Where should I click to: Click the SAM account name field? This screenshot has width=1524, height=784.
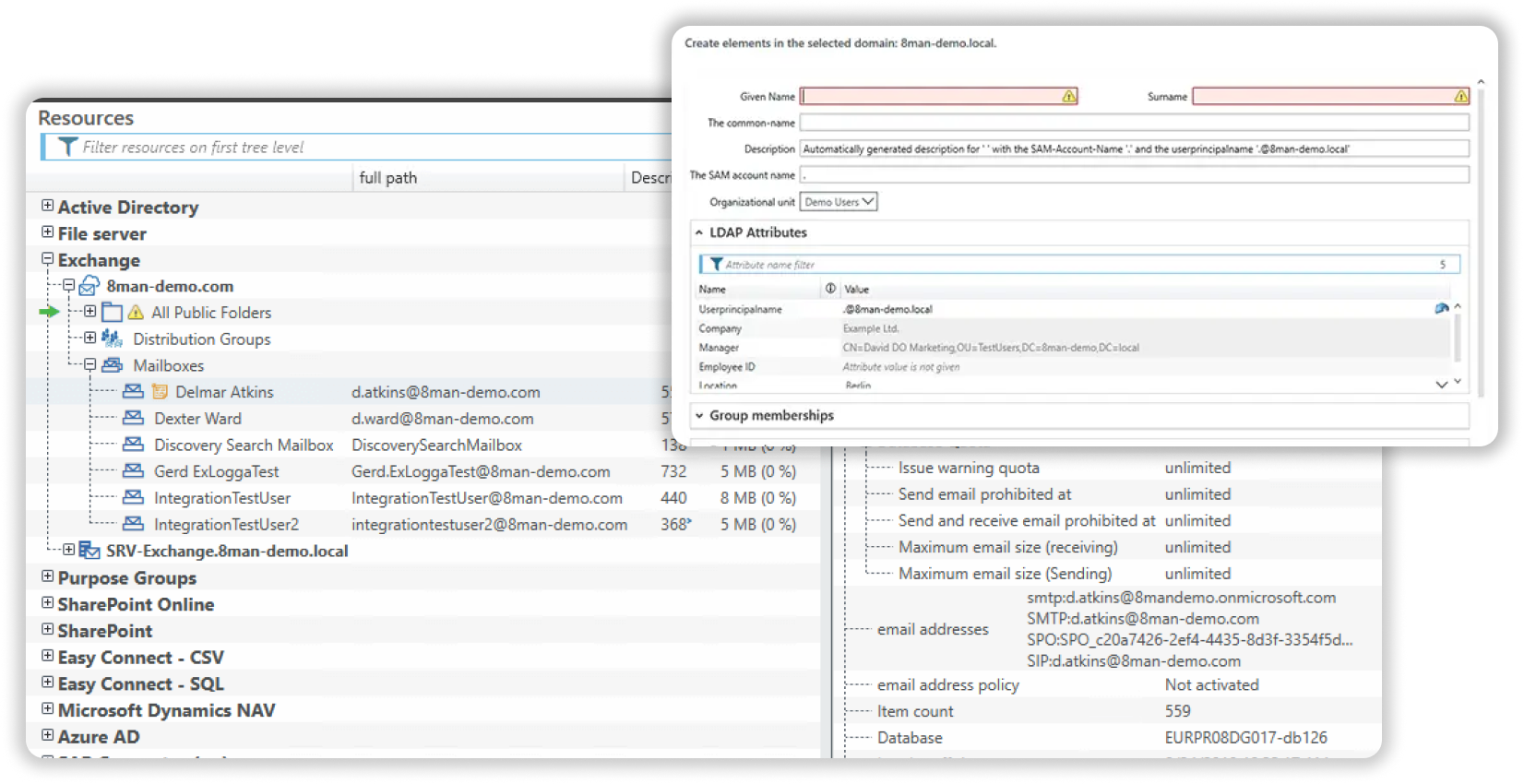[1134, 174]
